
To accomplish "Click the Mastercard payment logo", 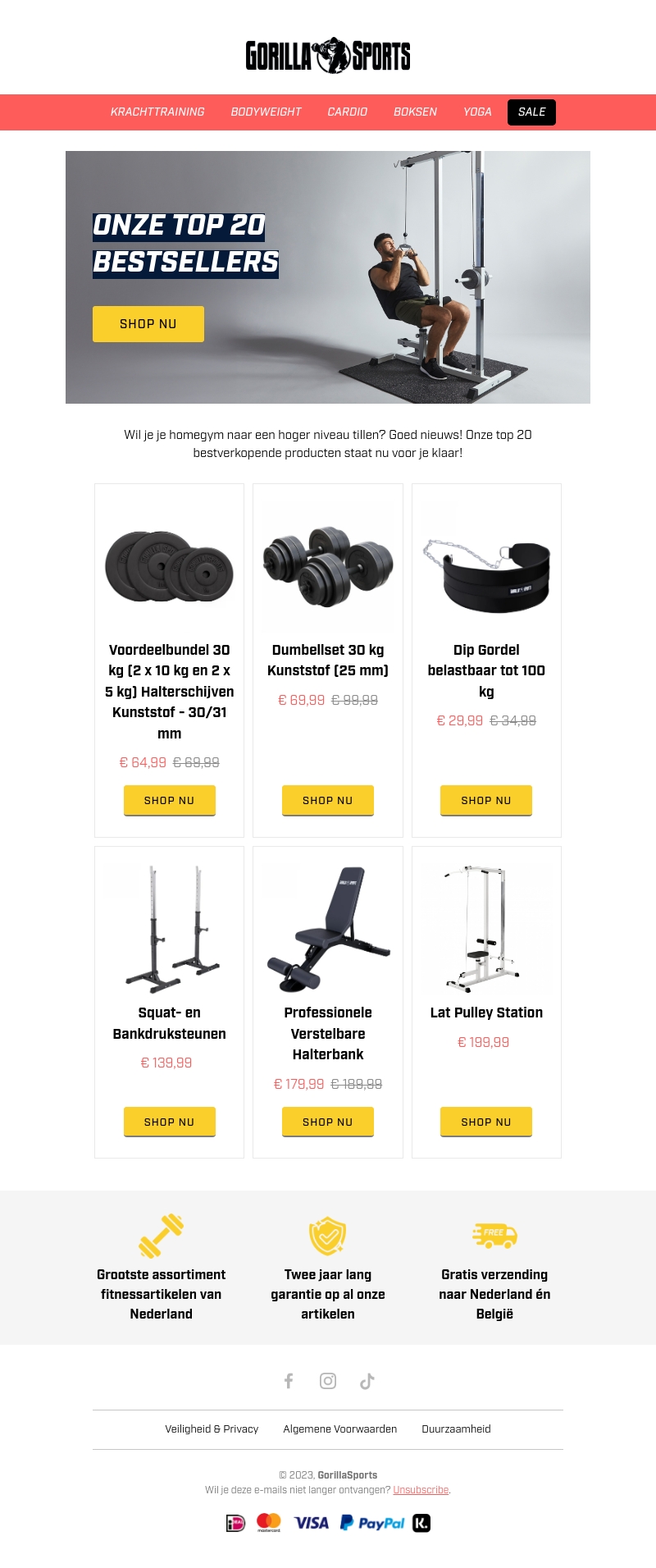I will (x=269, y=1523).
